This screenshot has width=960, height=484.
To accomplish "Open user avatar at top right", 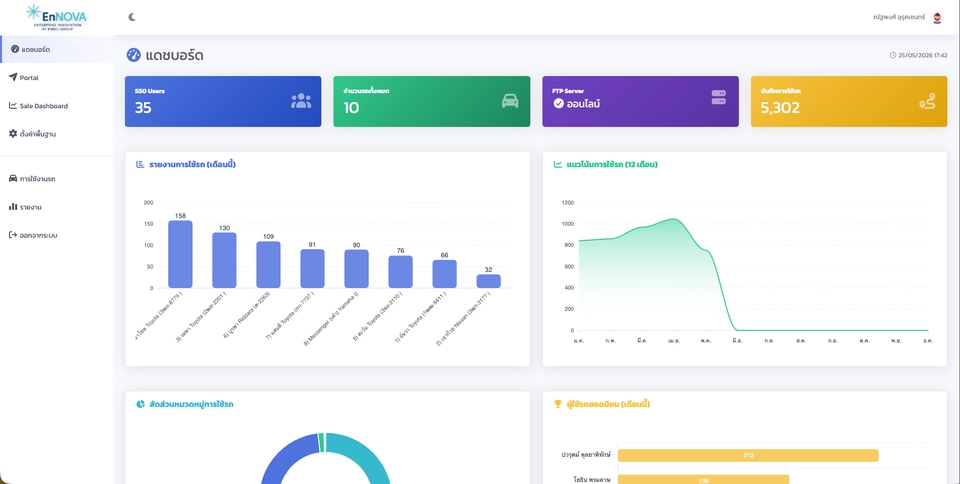I will (937, 18).
